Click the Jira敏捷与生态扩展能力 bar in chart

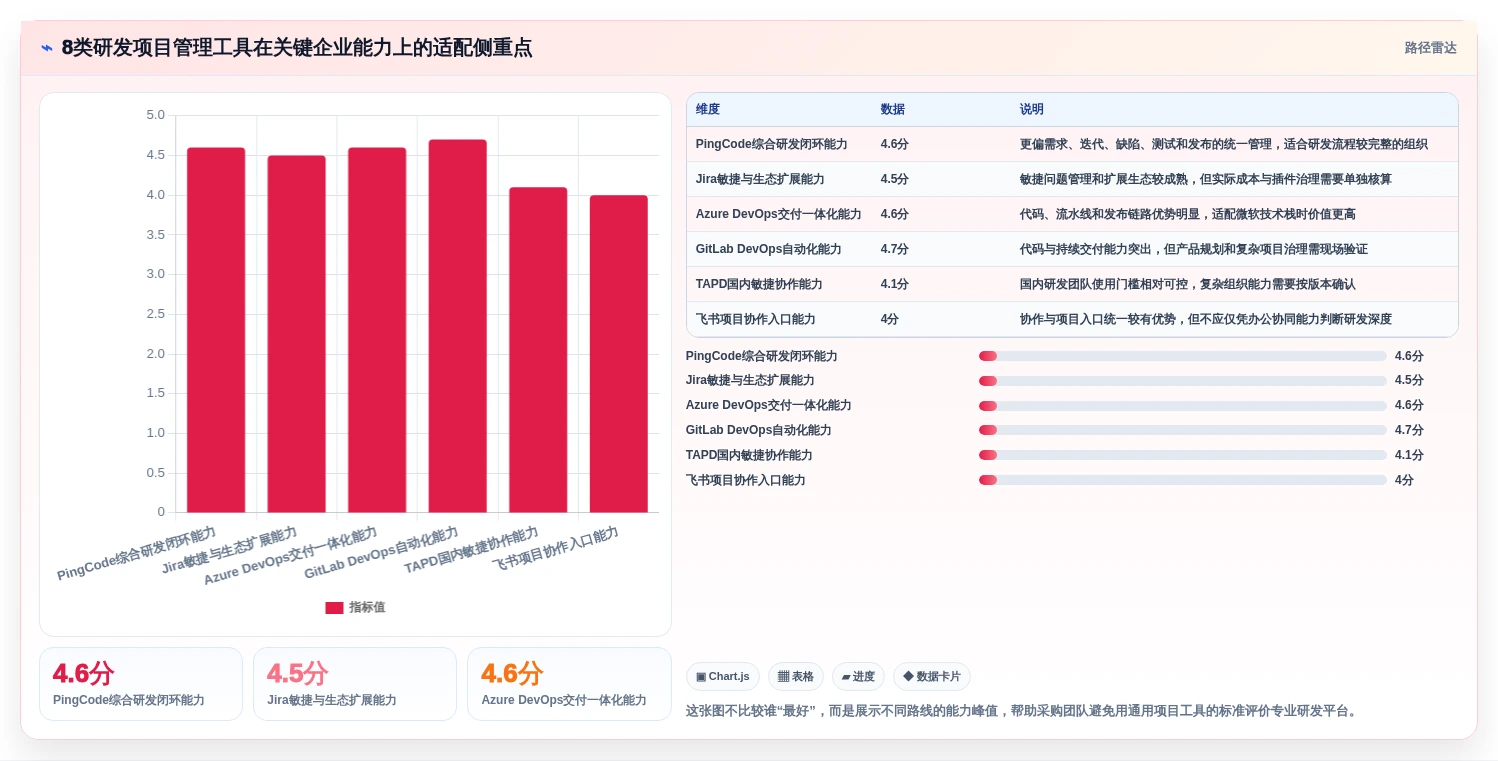coord(296,334)
